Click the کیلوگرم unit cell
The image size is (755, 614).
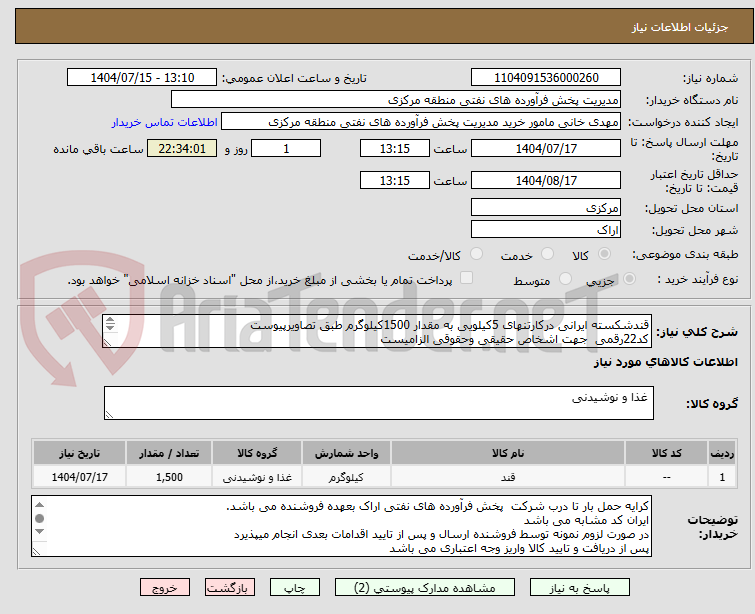point(346,477)
